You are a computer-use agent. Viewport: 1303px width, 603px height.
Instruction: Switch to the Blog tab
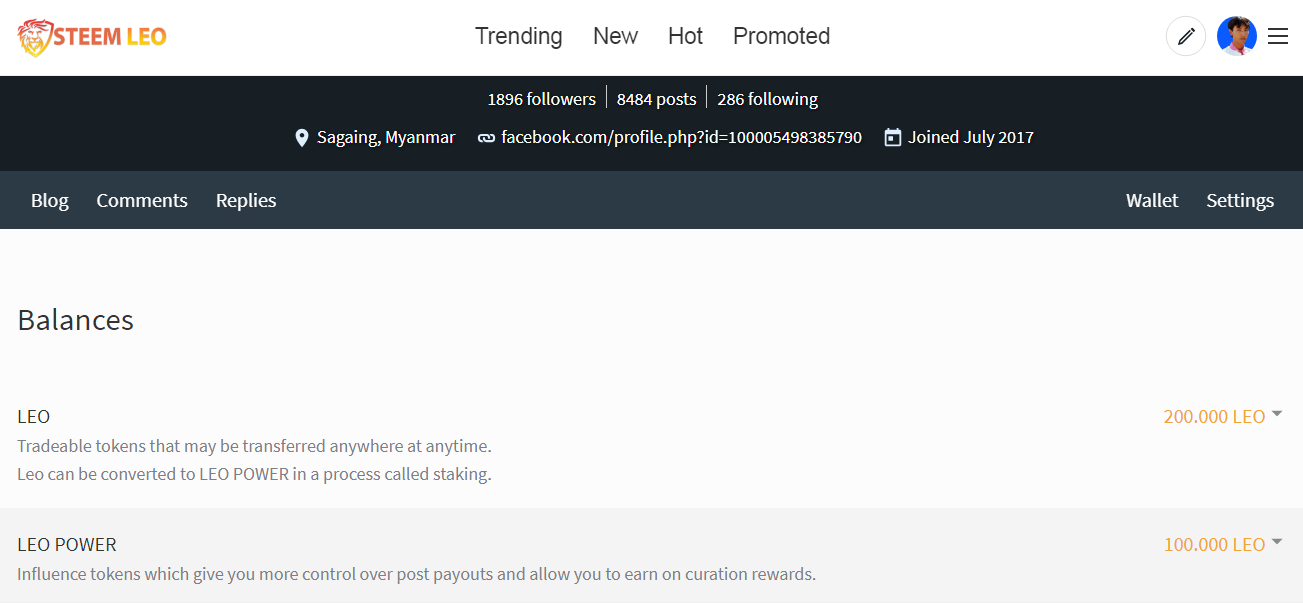50,200
